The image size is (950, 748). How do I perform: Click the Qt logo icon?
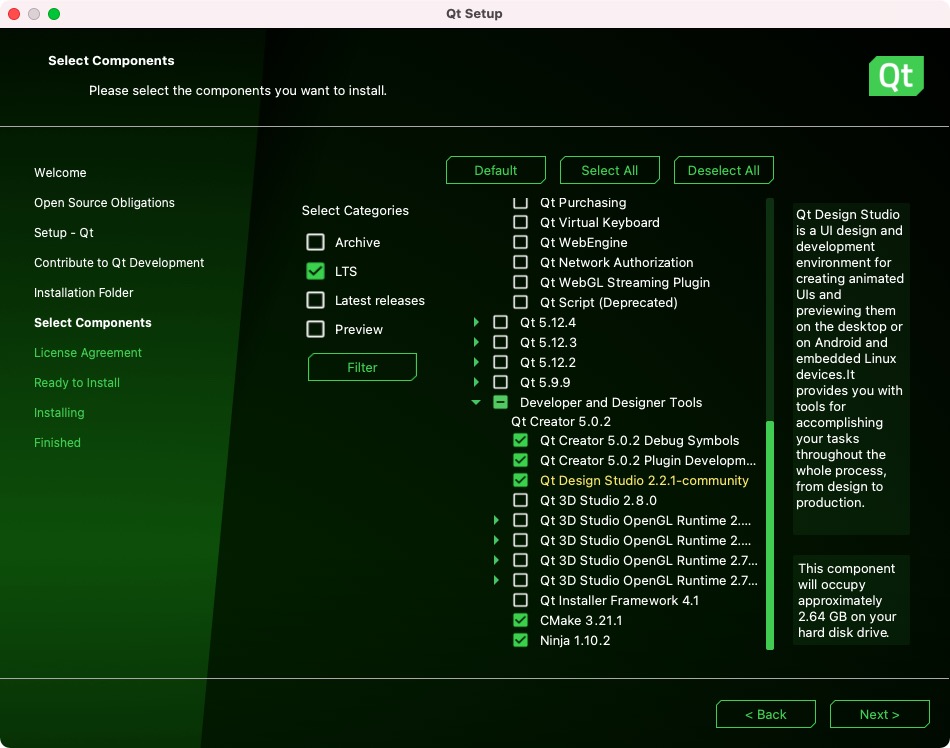pyautogui.click(x=895, y=76)
